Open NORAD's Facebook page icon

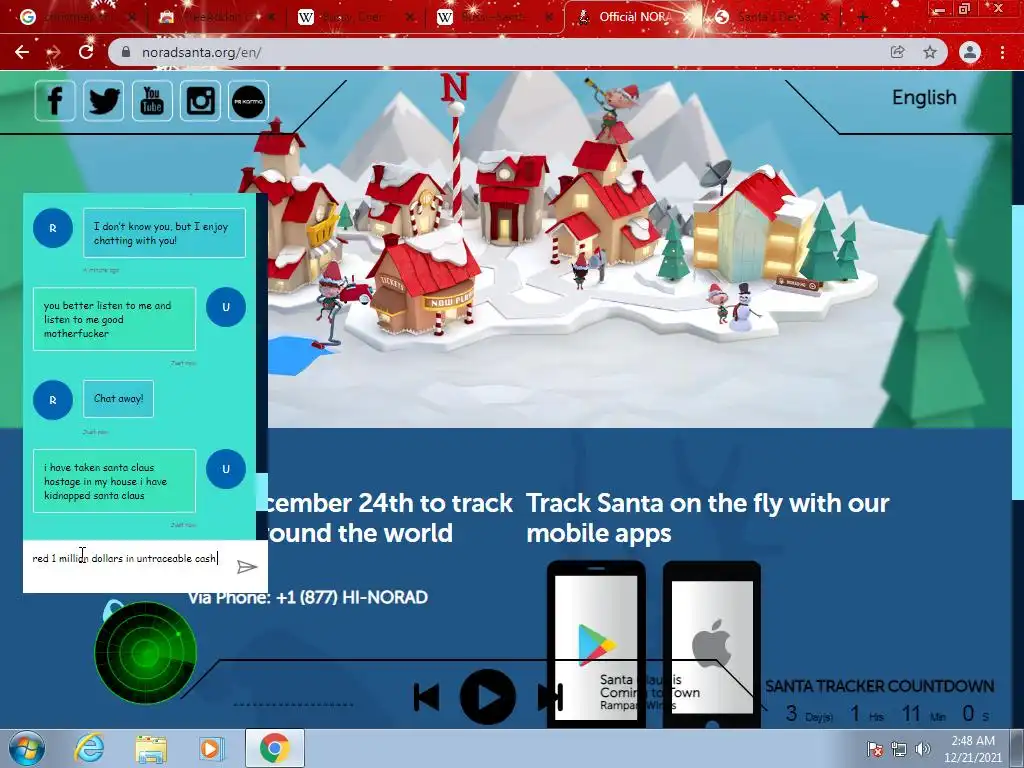coord(55,101)
